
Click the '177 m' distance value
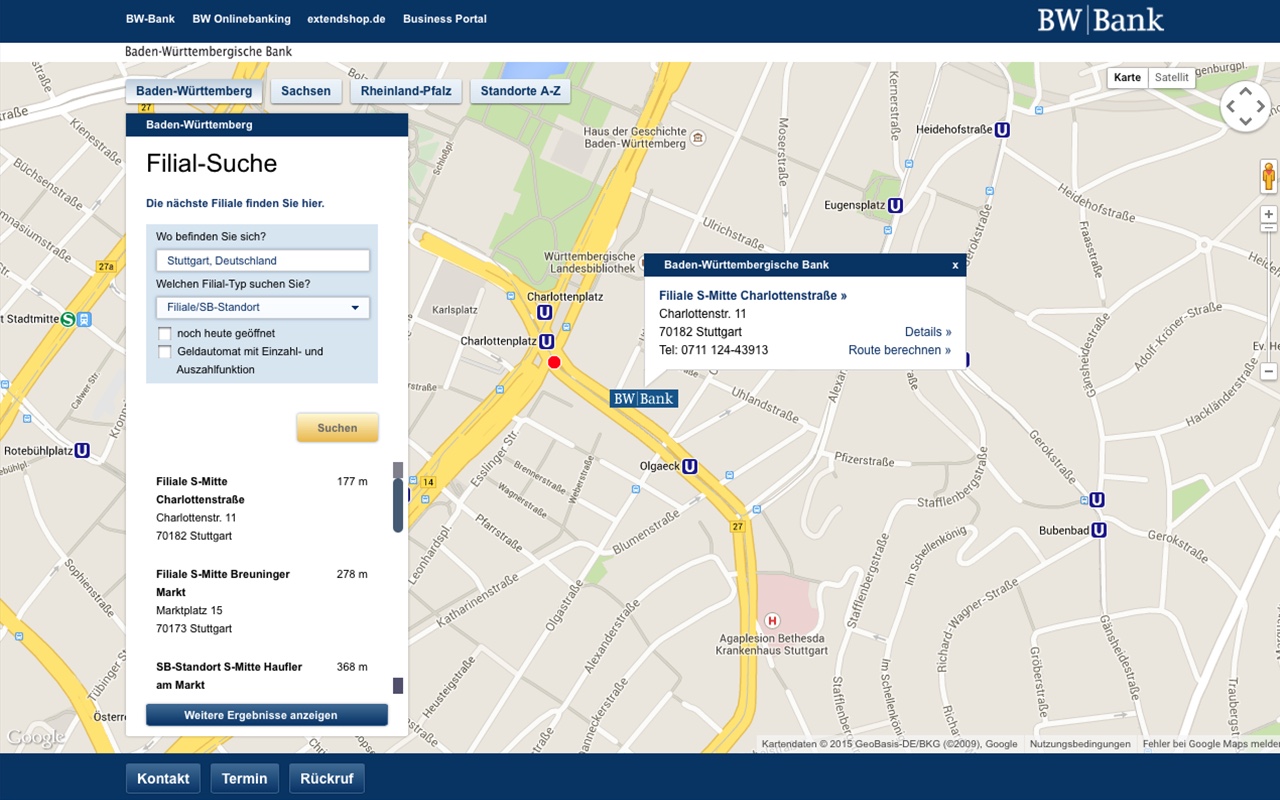click(352, 481)
